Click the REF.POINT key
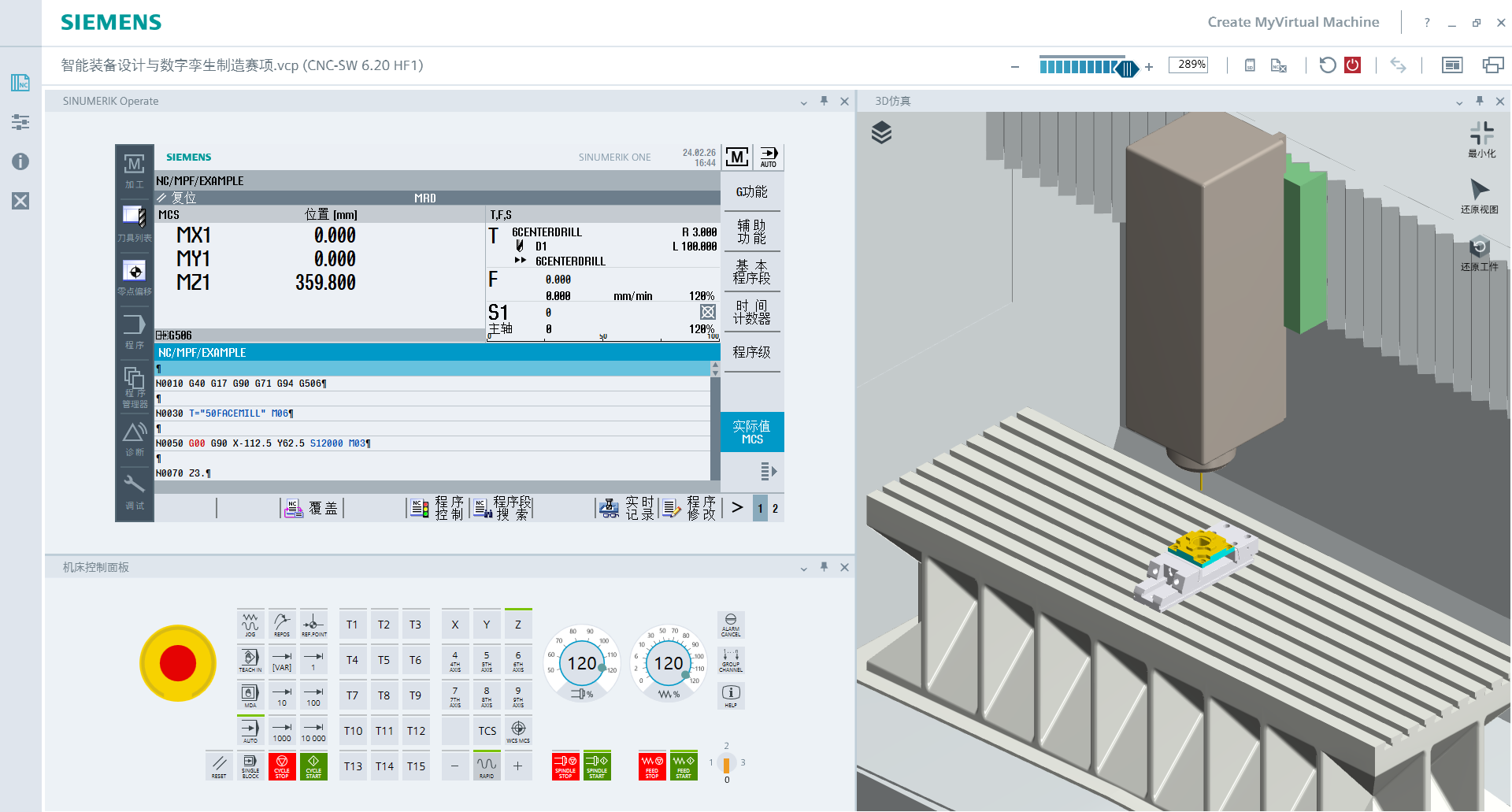The height and width of the screenshot is (812, 1512). coord(313,625)
